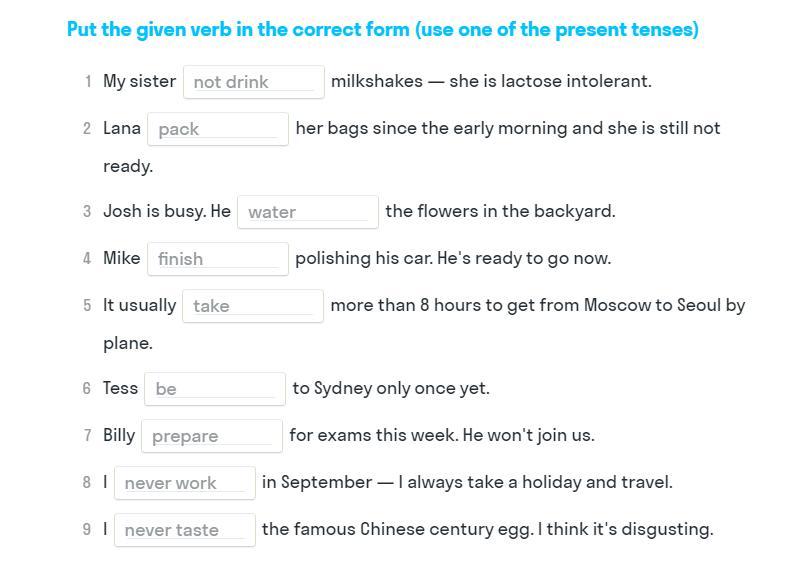Click the blue exercise instruction heading
The width and height of the screenshot is (811, 568).
coord(382,30)
